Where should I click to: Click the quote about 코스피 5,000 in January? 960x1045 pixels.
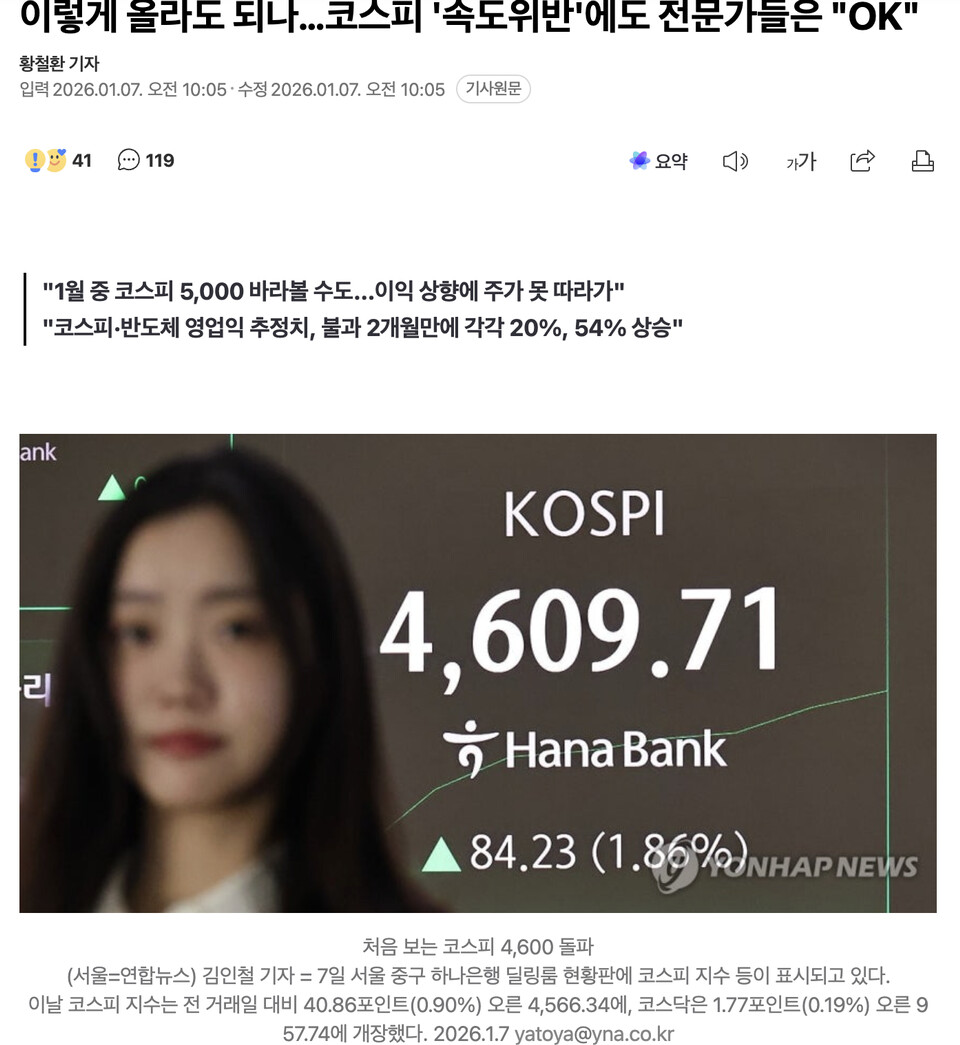pyautogui.click(x=333, y=291)
